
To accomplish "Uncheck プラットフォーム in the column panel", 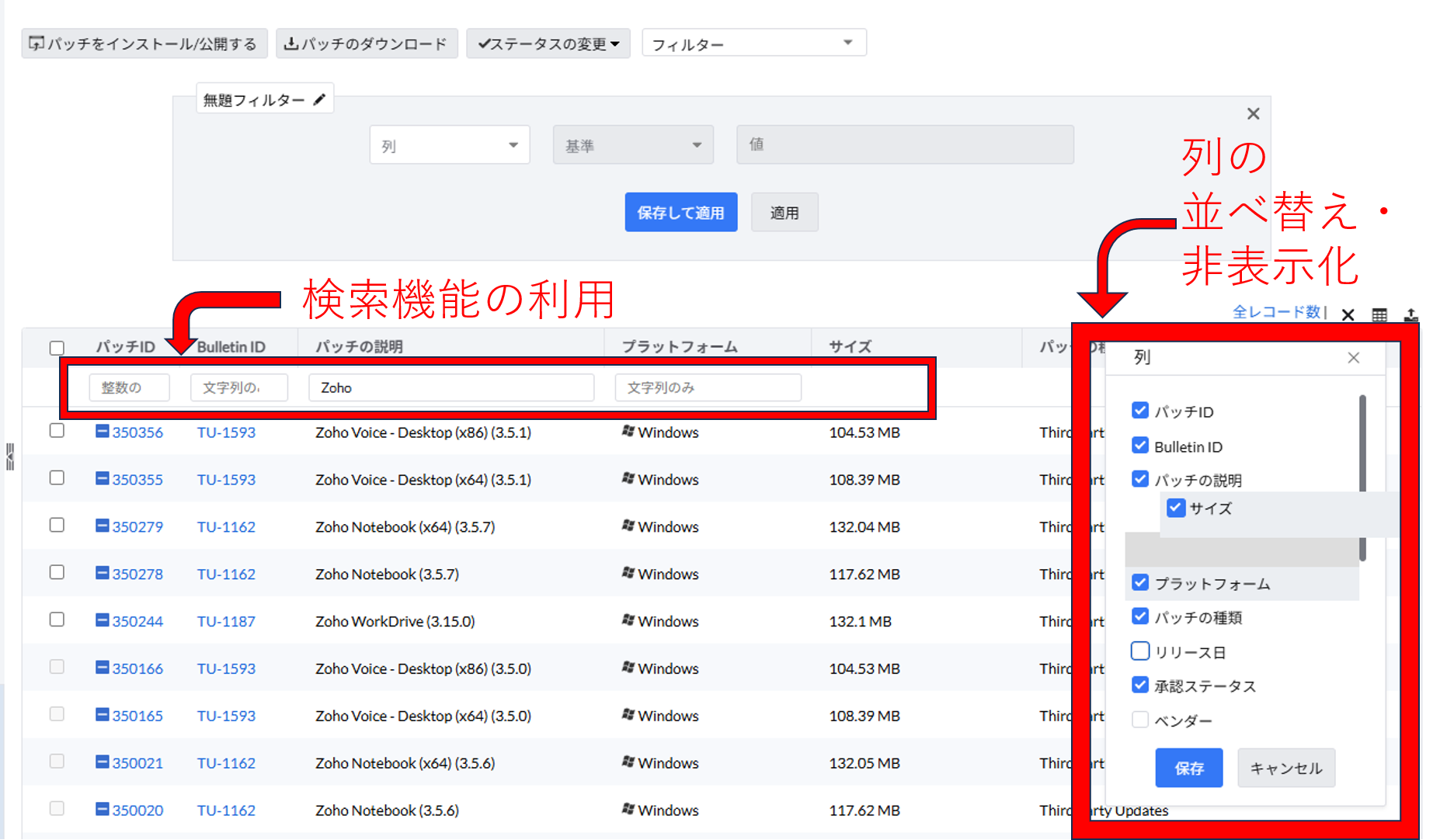I will pyautogui.click(x=1140, y=582).
